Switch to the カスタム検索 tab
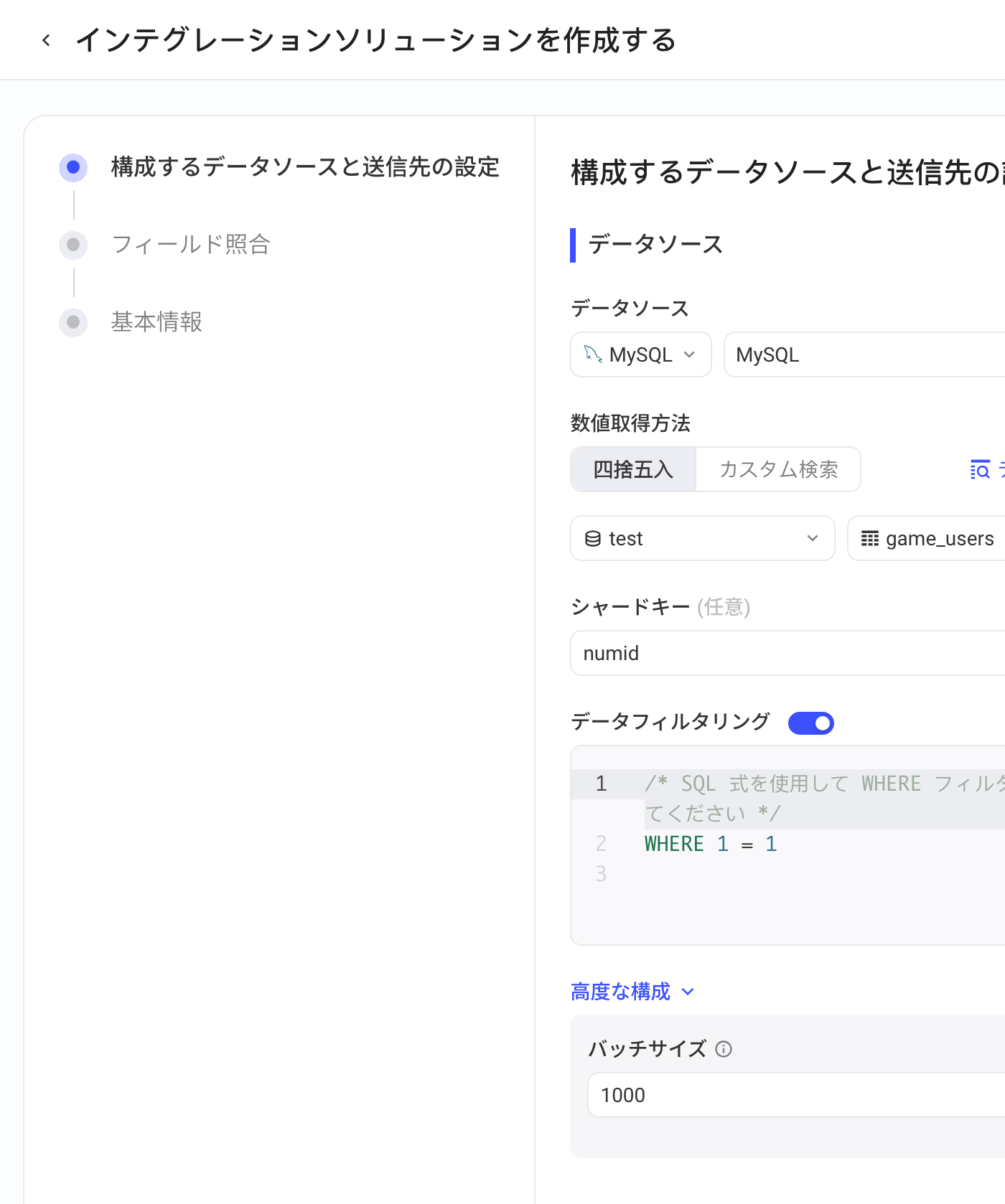The image size is (1005, 1204). click(778, 469)
